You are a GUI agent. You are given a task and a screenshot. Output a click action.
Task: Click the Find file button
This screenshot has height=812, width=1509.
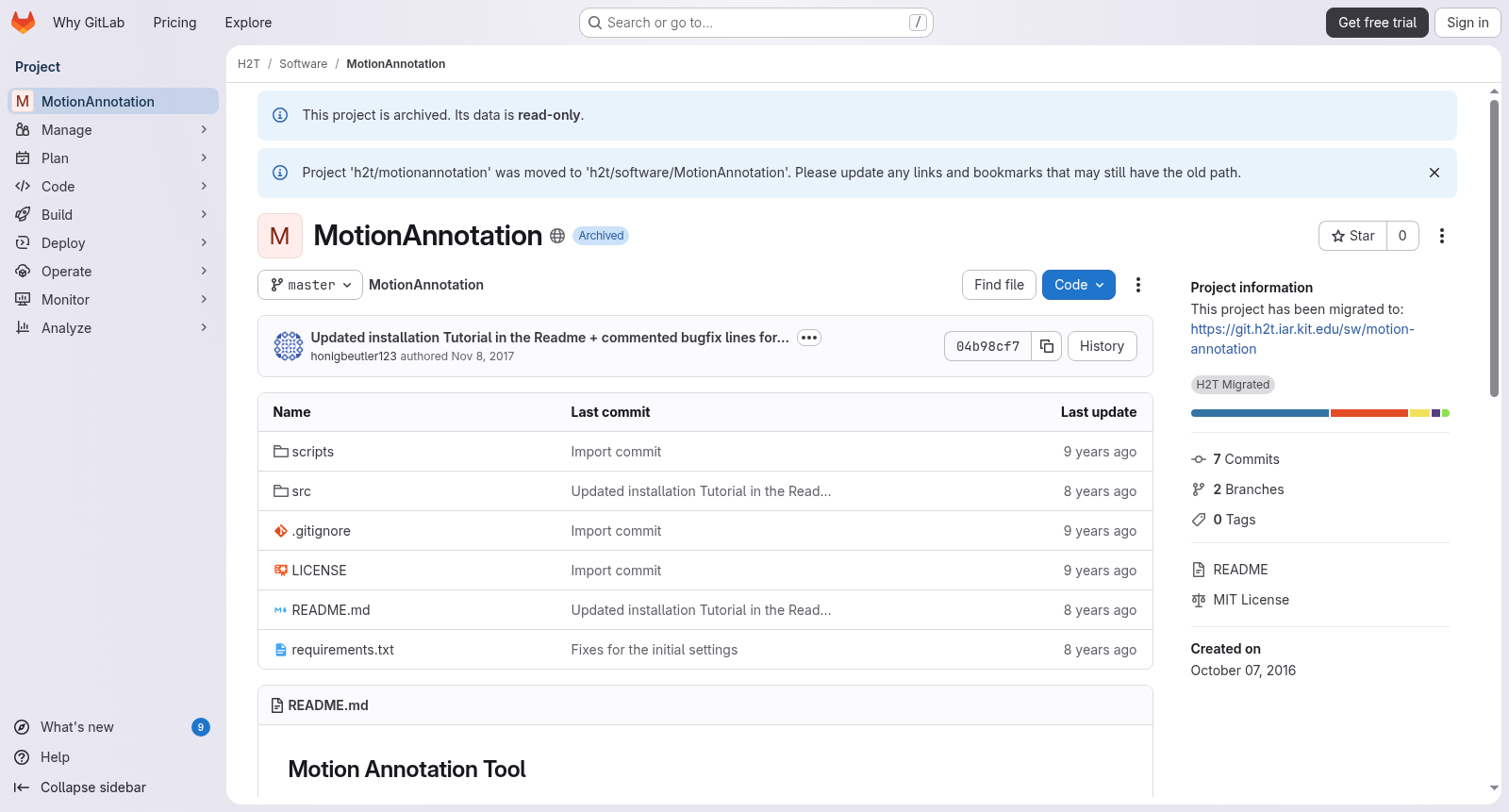coord(999,285)
